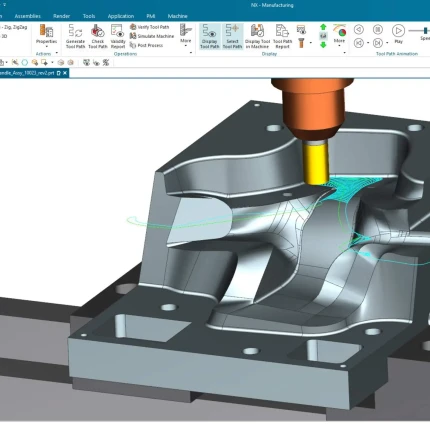The height and width of the screenshot is (430, 430).
Task: Click middle icon in right toolbar trio
Action: point(96,62)
